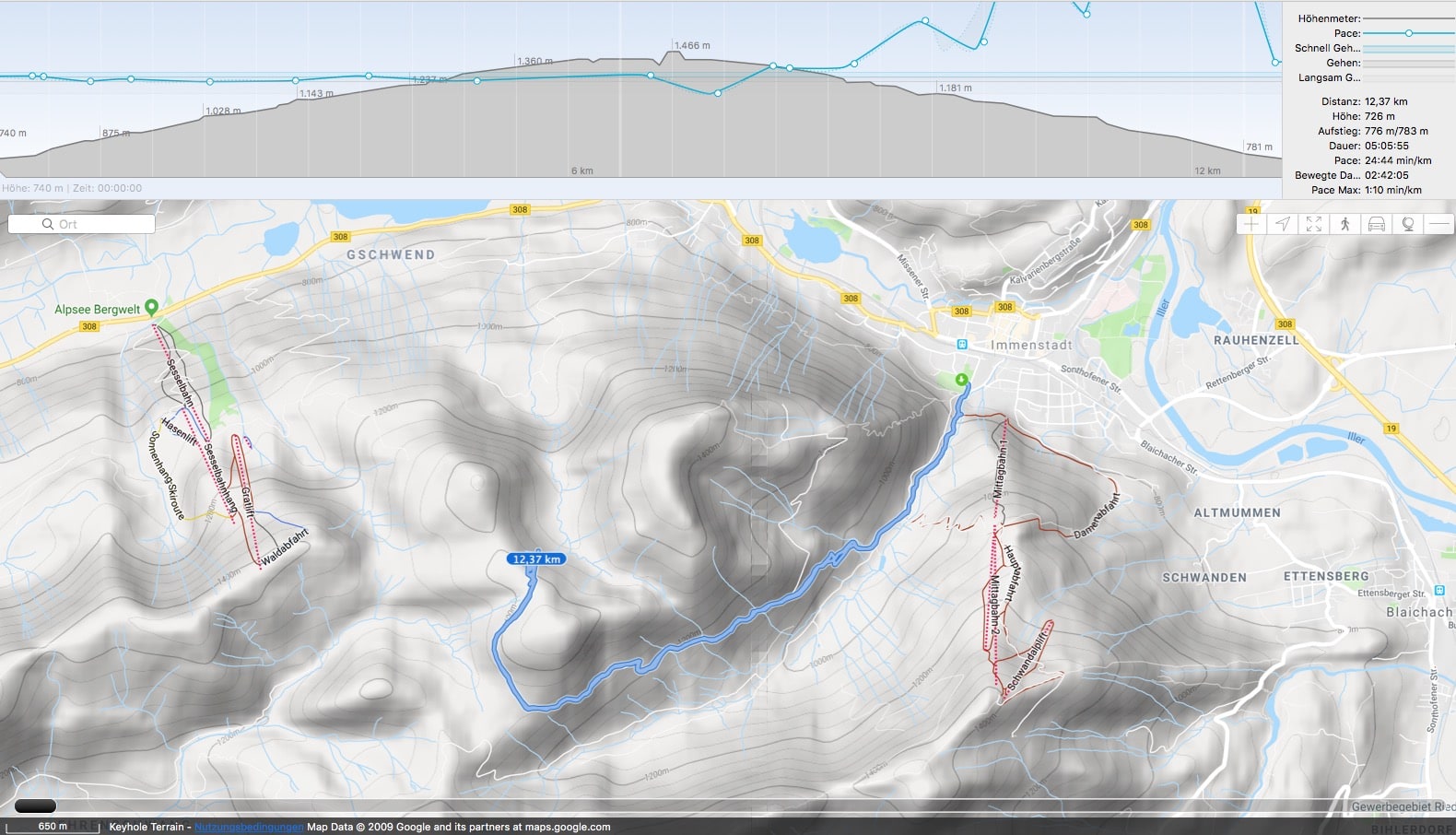1456x835 pixels.
Task: Click the 1.181 m elevation label
Action: [955, 88]
